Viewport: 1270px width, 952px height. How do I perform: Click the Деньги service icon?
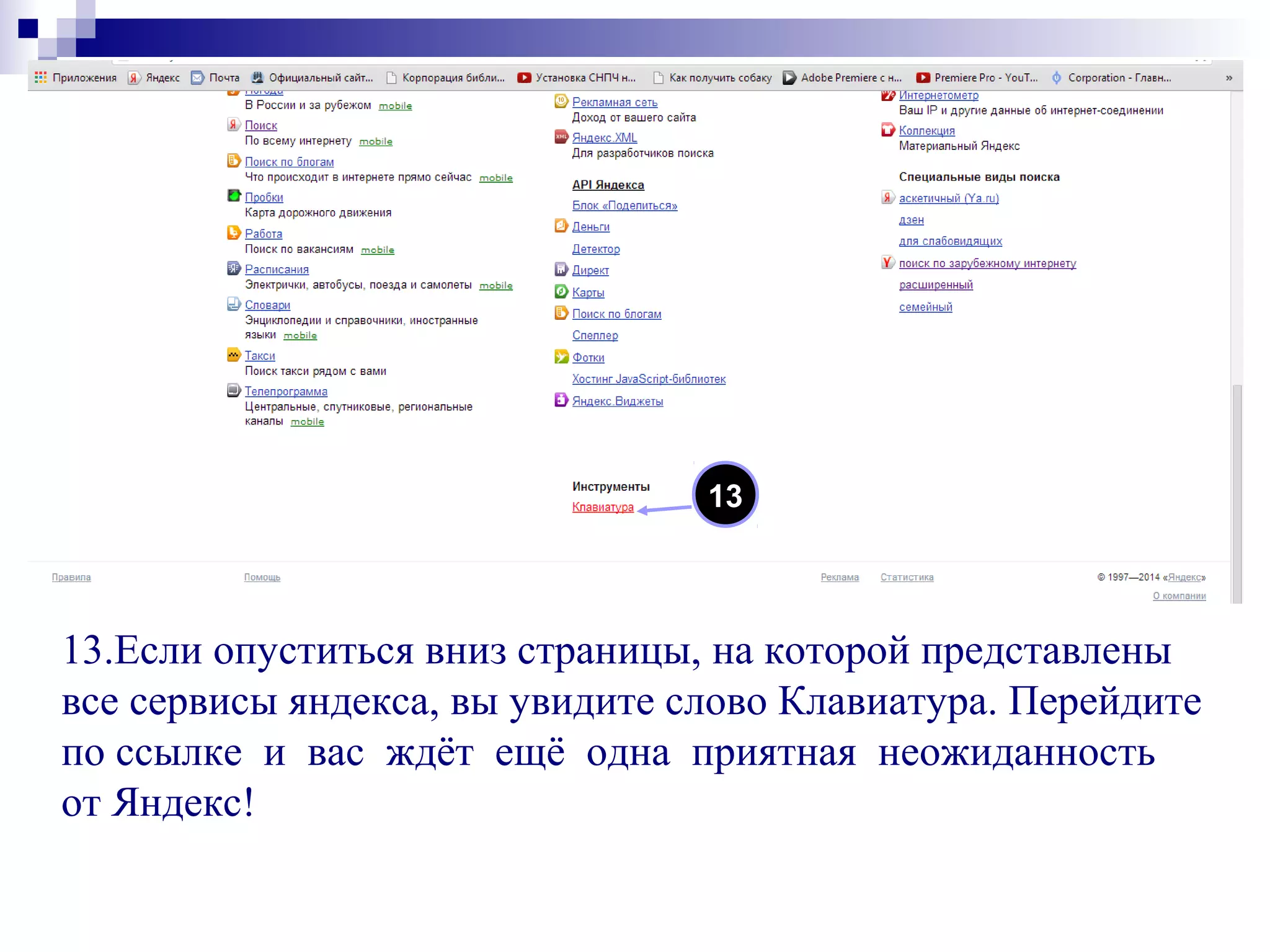click(x=561, y=226)
